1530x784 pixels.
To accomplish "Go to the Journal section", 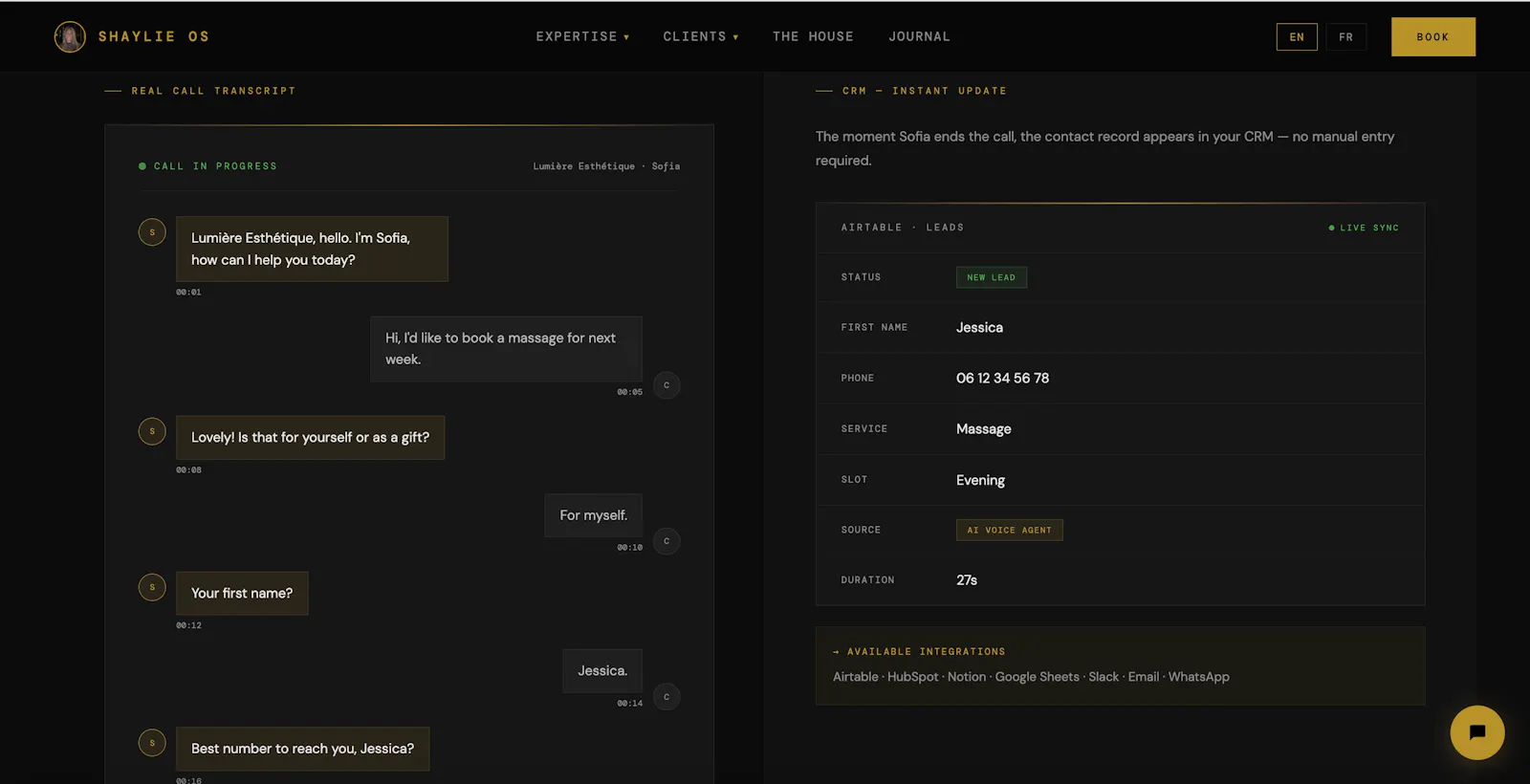I will click(x=919, y=36).
